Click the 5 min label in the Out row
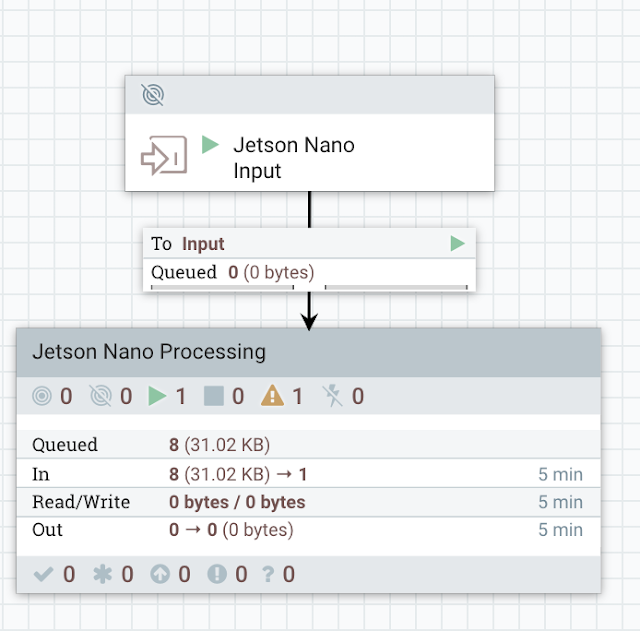Viewport: 640px width, 631px height. click(x=560, y=530)
